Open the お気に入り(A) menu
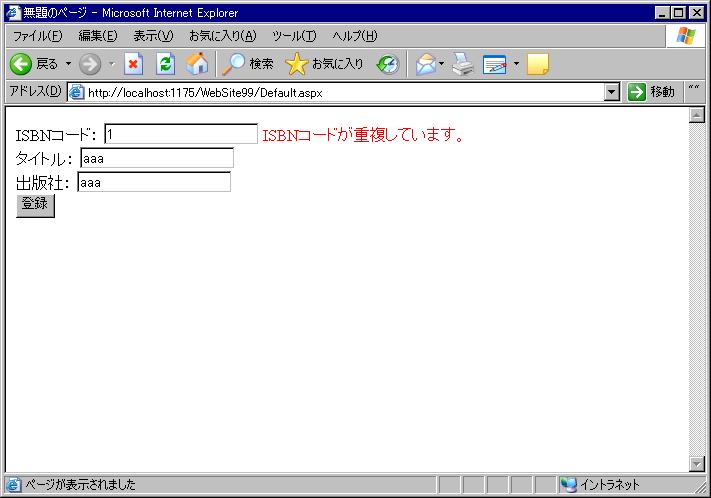711x498 pixels. 223,36
